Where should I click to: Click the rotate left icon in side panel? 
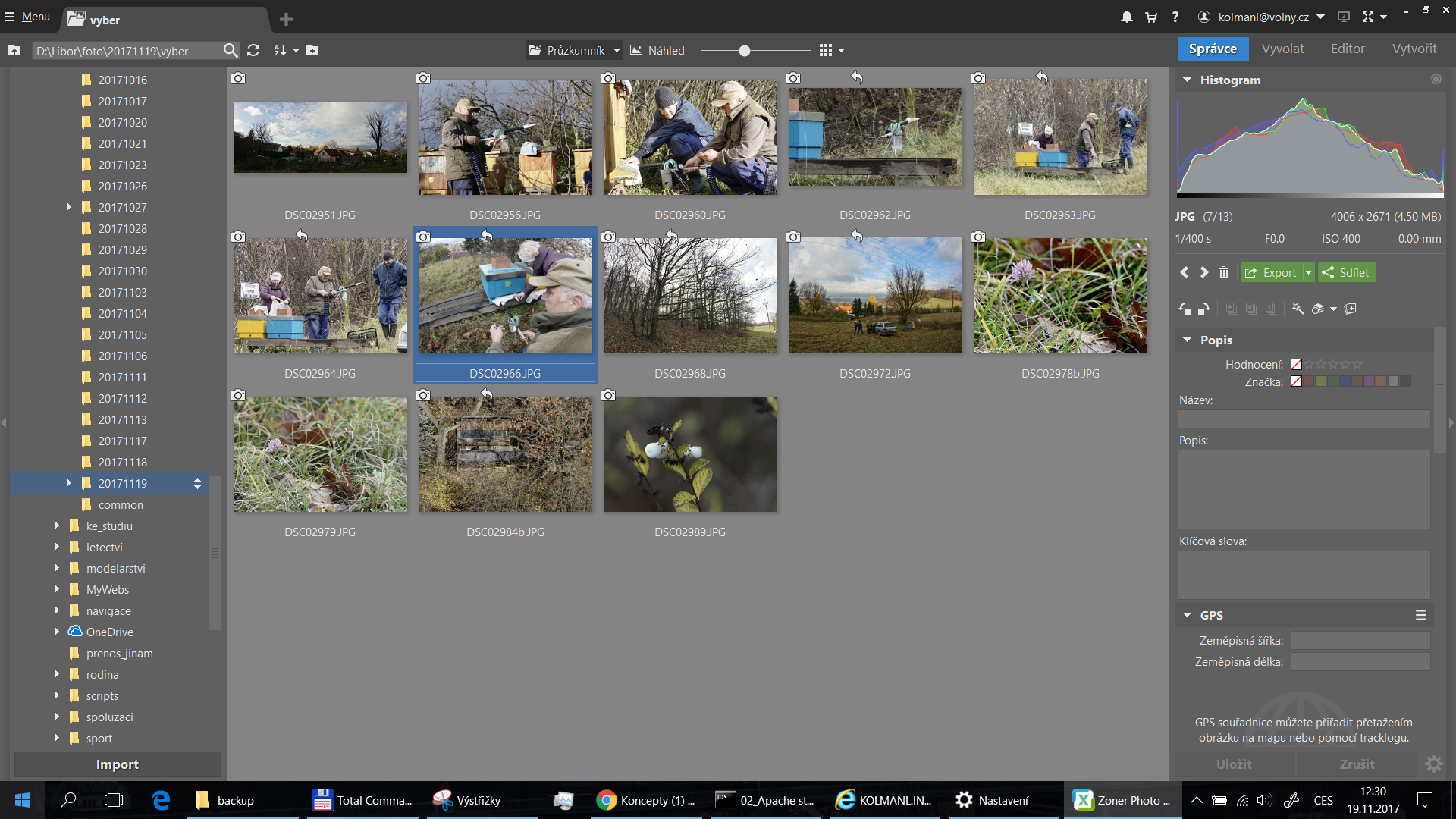click(1185, 309)
